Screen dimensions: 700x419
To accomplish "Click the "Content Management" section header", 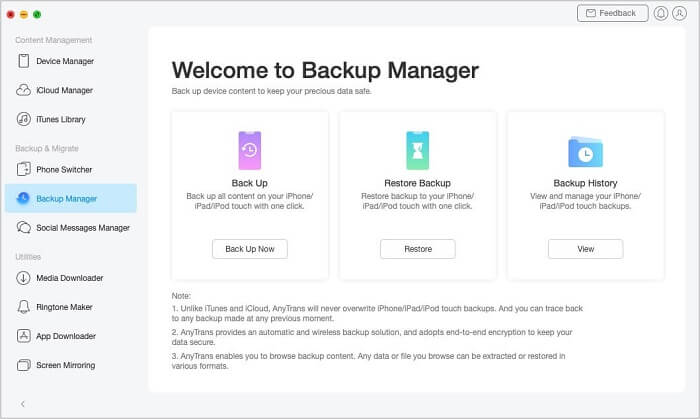I will (x=54, y=40).
